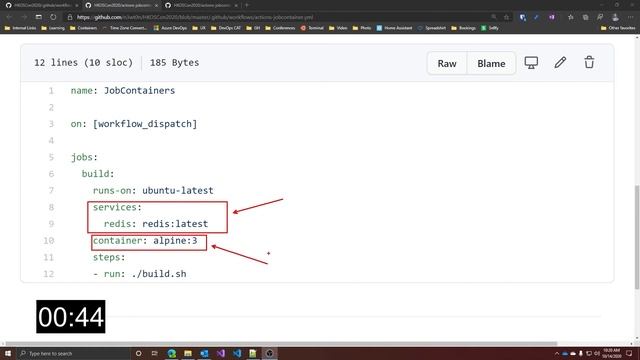Open File Explorer from taskbar
The image size is (640, 360).
click(188, 353)
